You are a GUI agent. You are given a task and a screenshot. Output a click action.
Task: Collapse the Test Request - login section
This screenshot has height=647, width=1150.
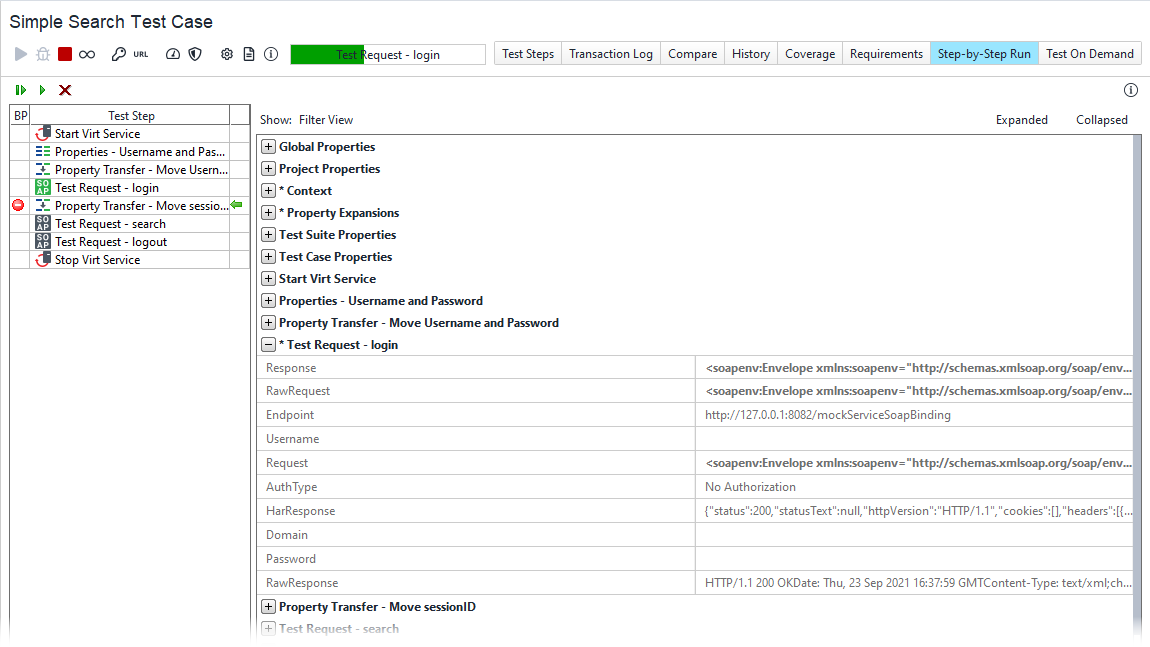pos(268,344)
